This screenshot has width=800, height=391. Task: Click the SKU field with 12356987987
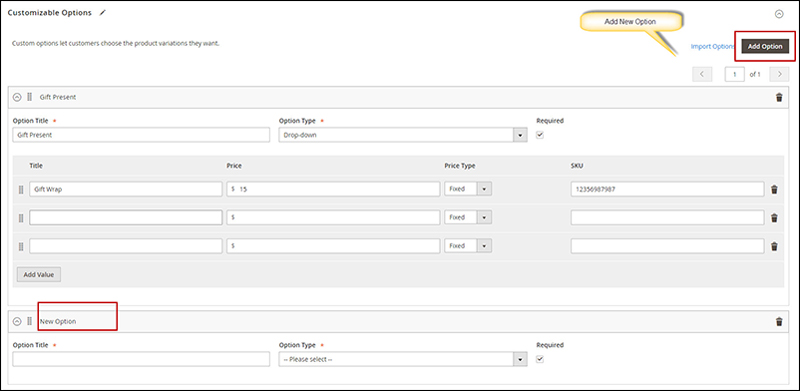(667, 189)
